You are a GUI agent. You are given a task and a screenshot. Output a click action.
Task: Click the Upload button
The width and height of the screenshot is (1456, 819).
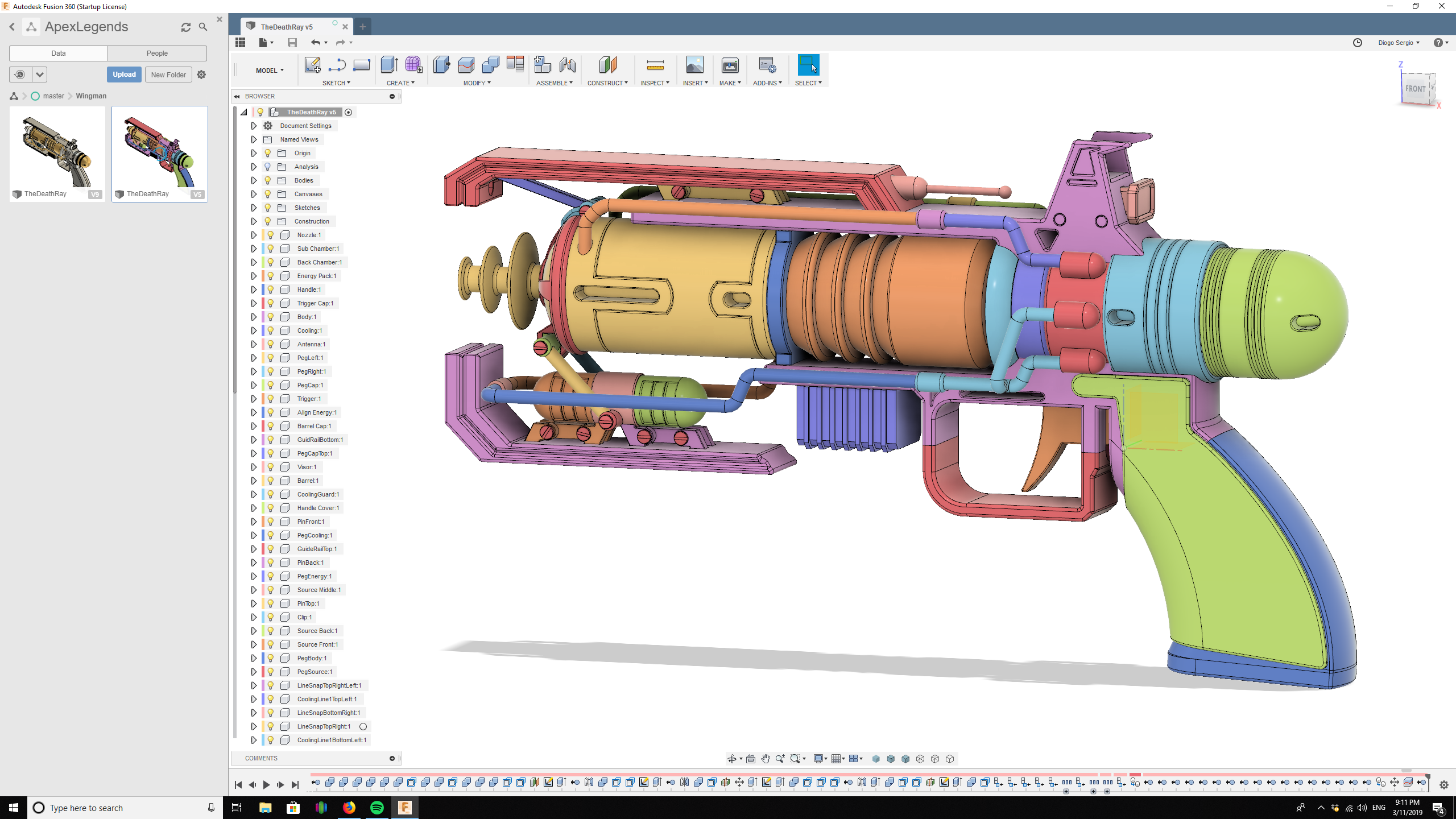click(124, 75)
